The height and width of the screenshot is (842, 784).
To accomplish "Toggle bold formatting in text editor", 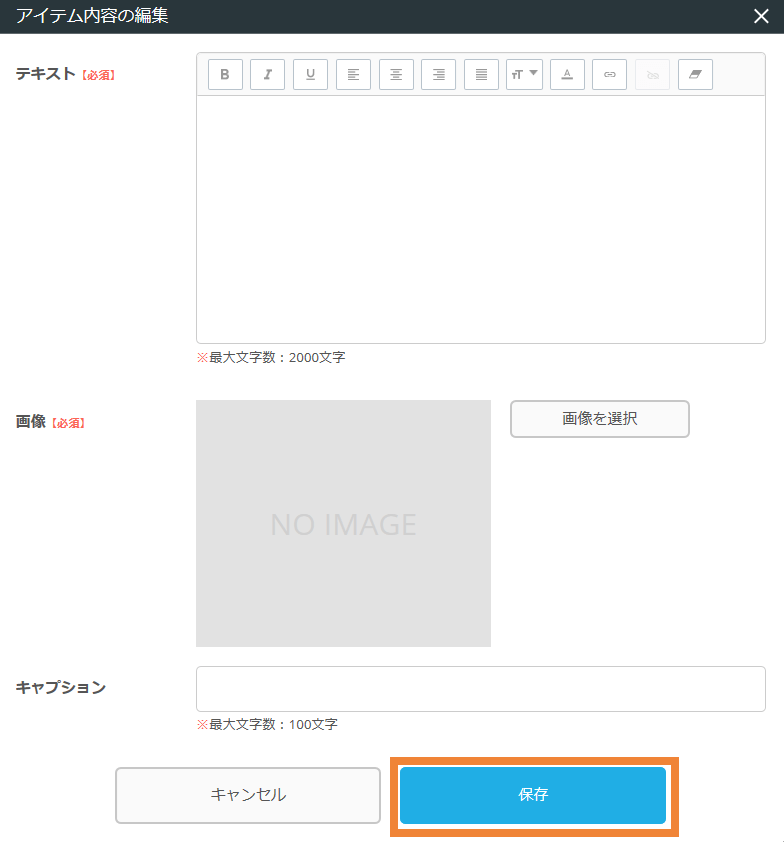I will (x=225, y=74).
